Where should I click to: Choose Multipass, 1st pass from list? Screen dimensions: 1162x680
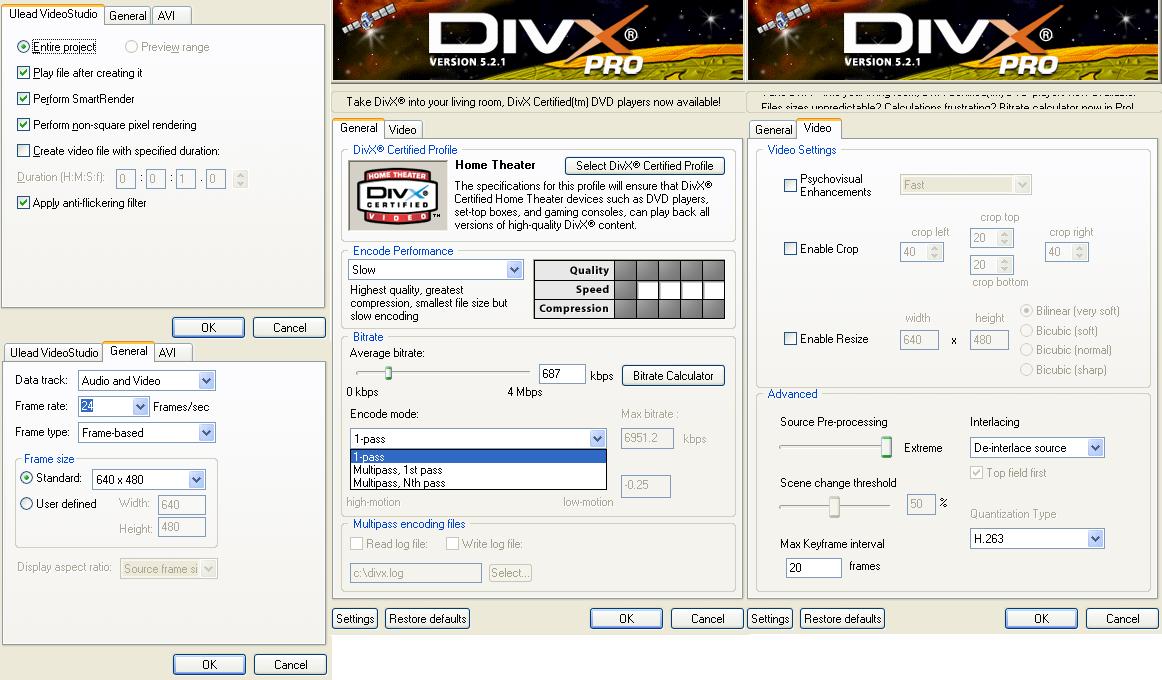pos(478,470)
